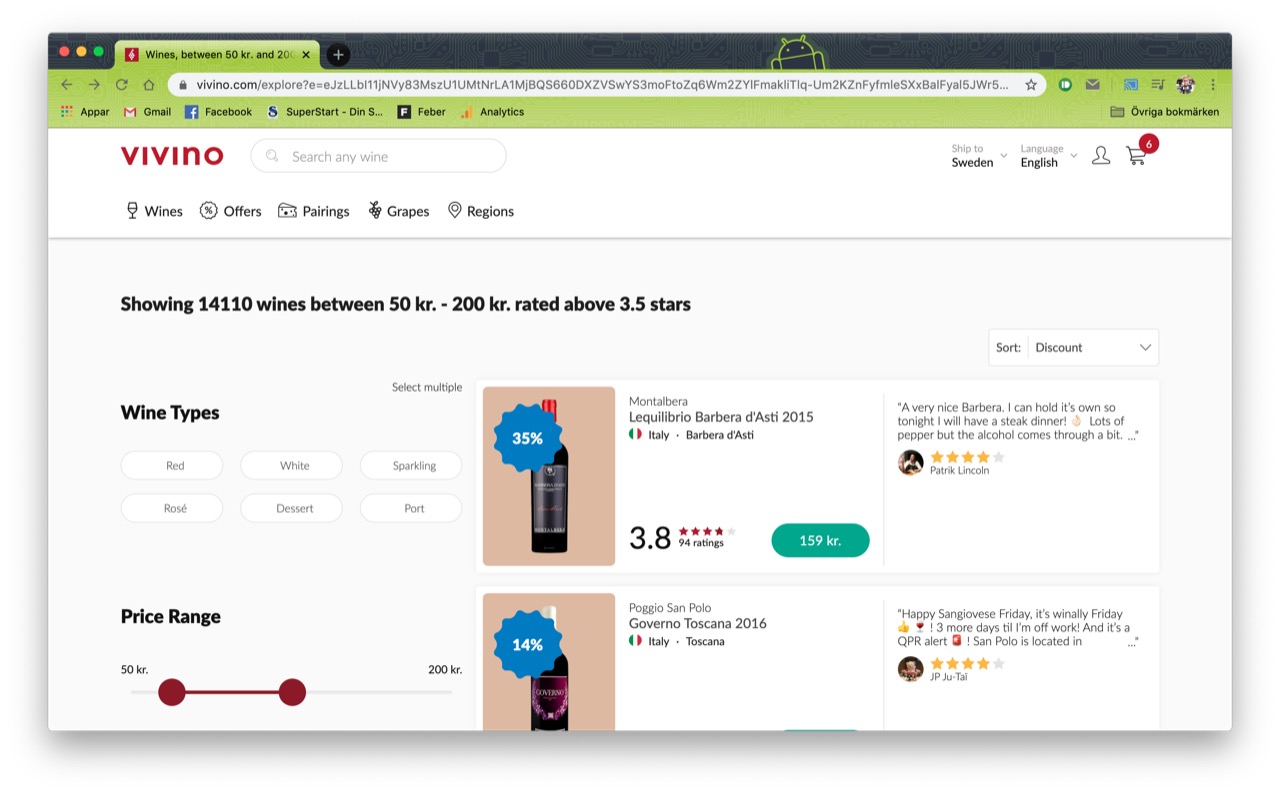Toggle the Red wine type filter
This screenshot has width=1280, height=794.
click(x=172, y=465)
